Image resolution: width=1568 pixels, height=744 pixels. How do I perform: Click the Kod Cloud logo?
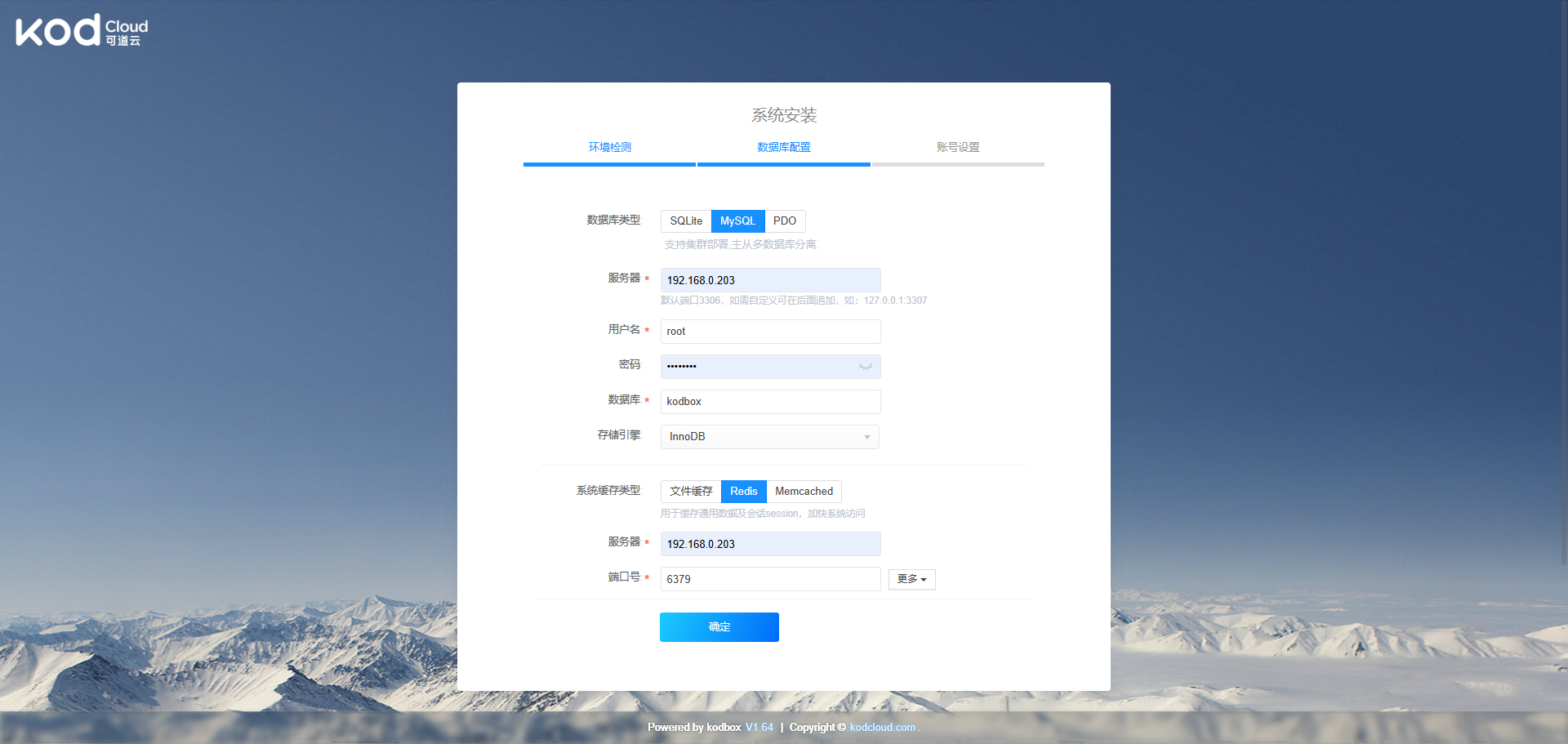82,30
